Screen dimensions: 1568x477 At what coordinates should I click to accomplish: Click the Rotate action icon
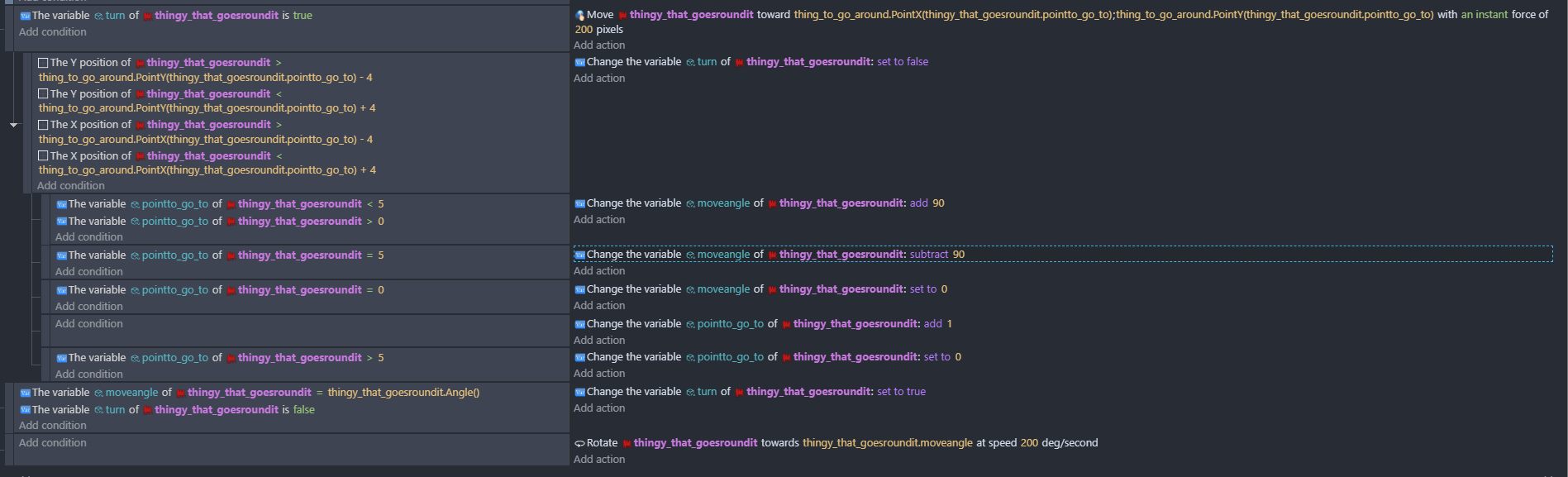point(579,443)
